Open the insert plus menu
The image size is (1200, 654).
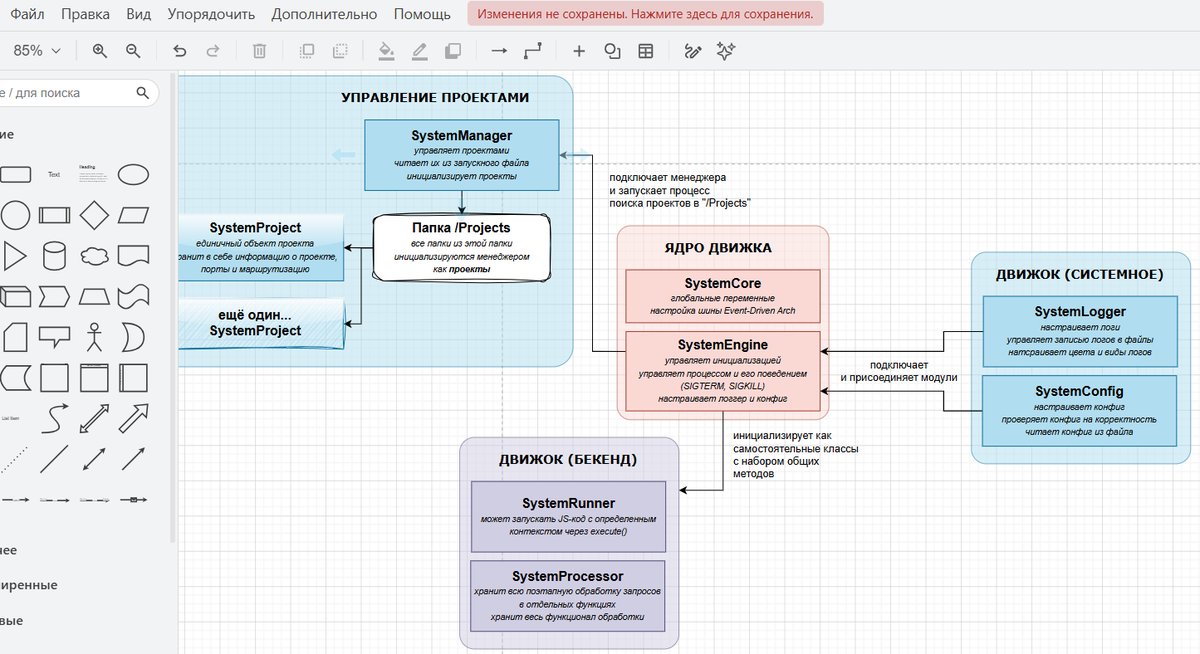point(579,51)
